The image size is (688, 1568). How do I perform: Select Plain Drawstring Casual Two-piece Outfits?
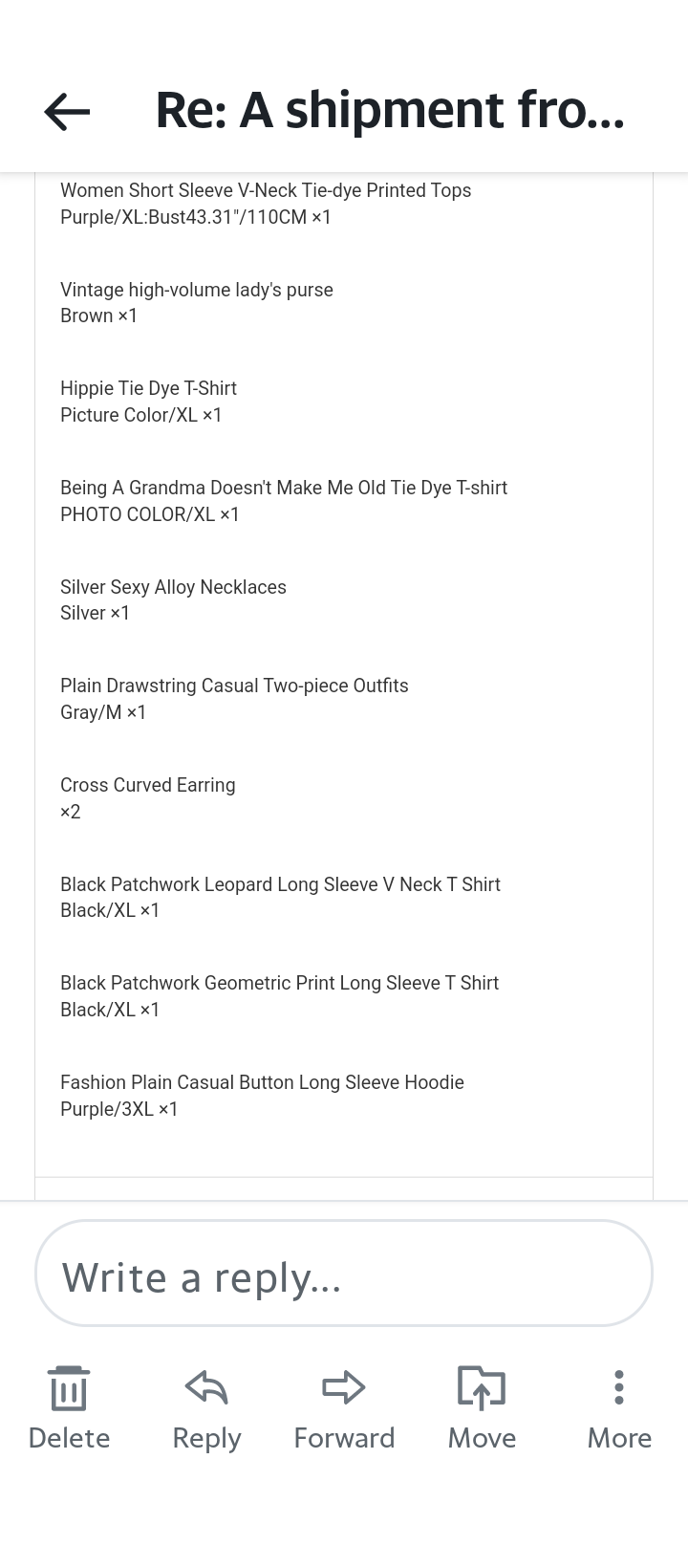pos(234,686)
